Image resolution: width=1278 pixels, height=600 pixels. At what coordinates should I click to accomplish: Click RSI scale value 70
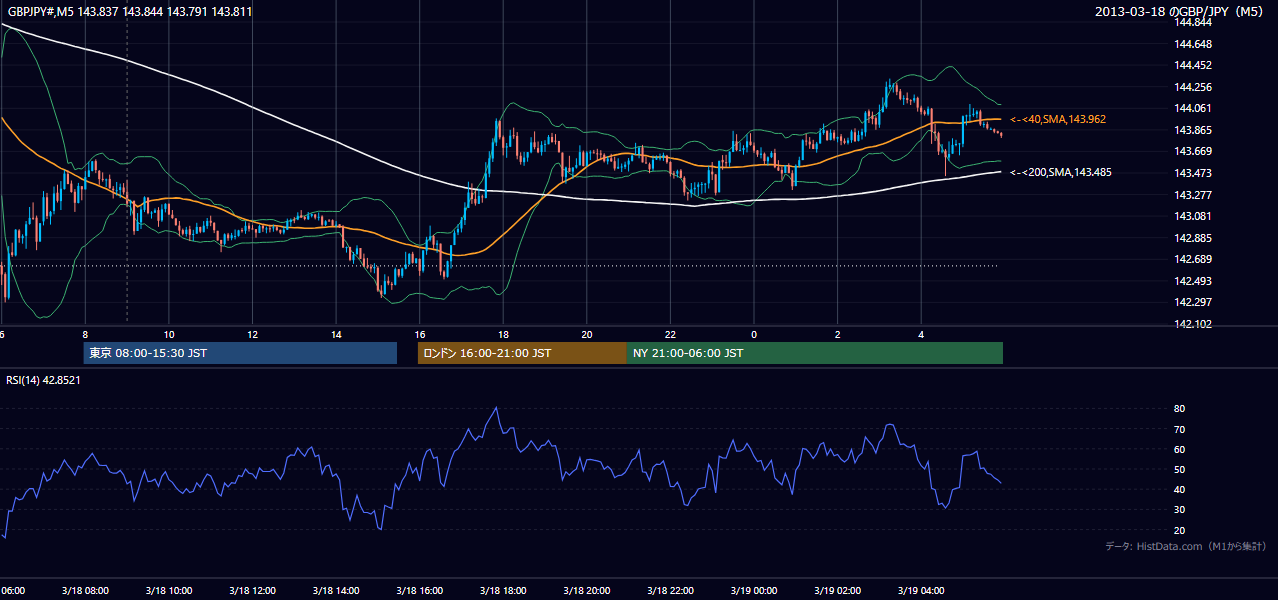(x=1179, y=429)
